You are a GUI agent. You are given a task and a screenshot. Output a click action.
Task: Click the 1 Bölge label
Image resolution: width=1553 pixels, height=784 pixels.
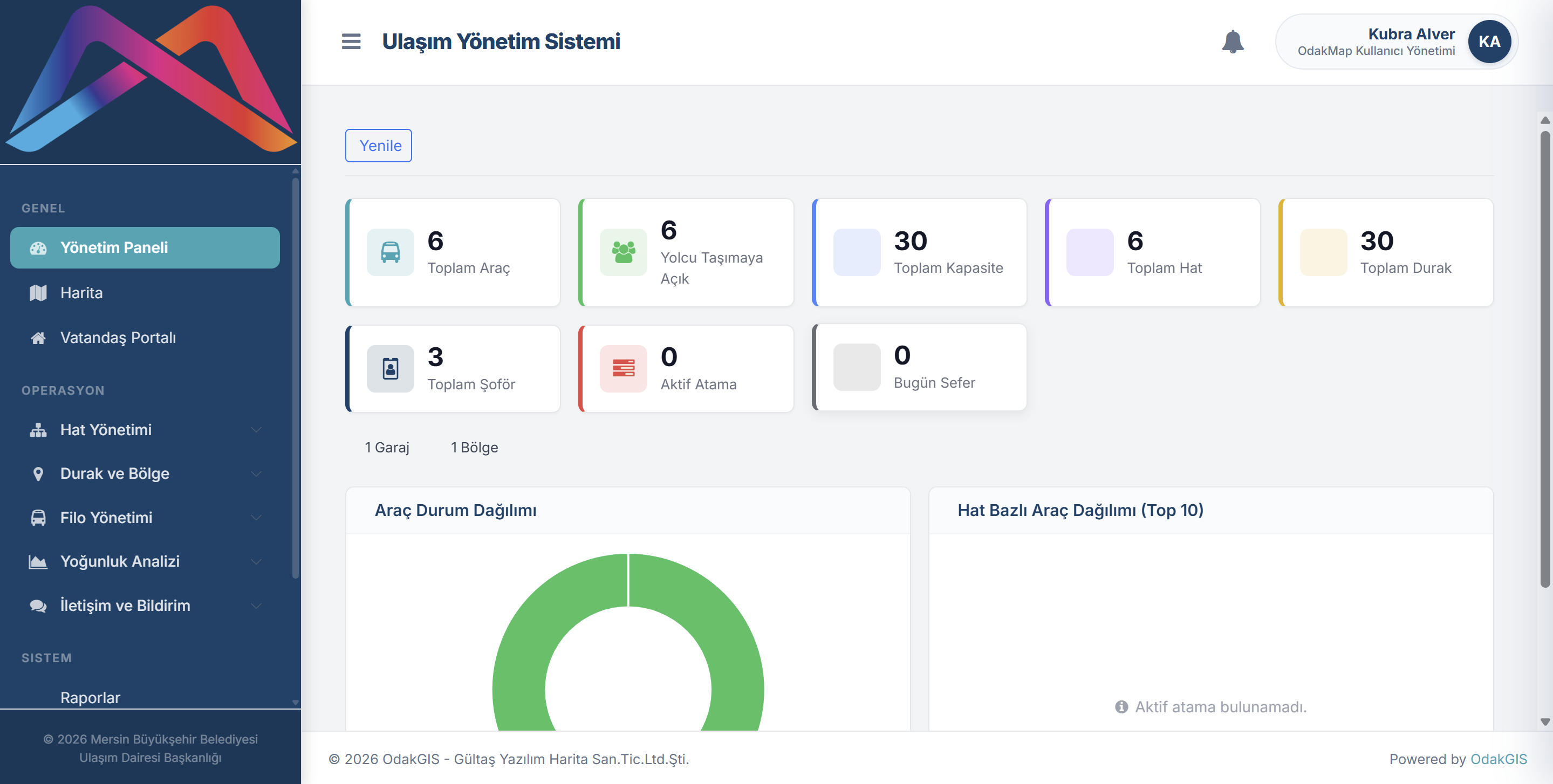[475, 447]
